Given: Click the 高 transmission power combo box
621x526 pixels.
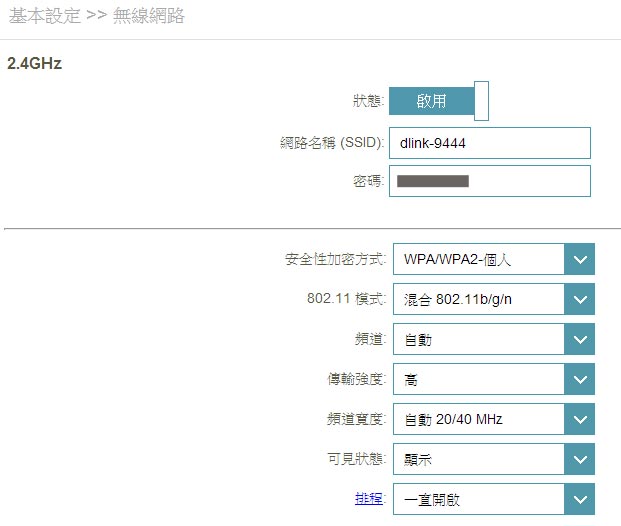Looking at the screenshot, I should 479,379.
